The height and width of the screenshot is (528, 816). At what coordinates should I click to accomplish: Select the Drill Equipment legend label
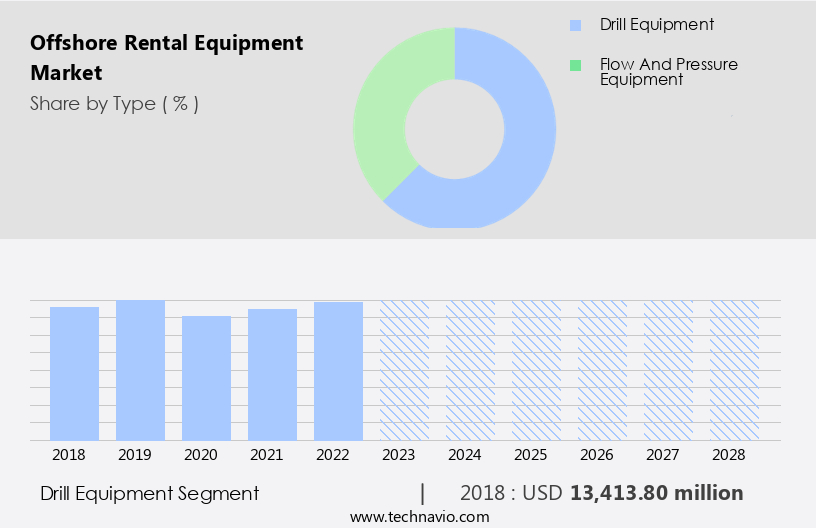pyautogui.click(x=656, y=24)
